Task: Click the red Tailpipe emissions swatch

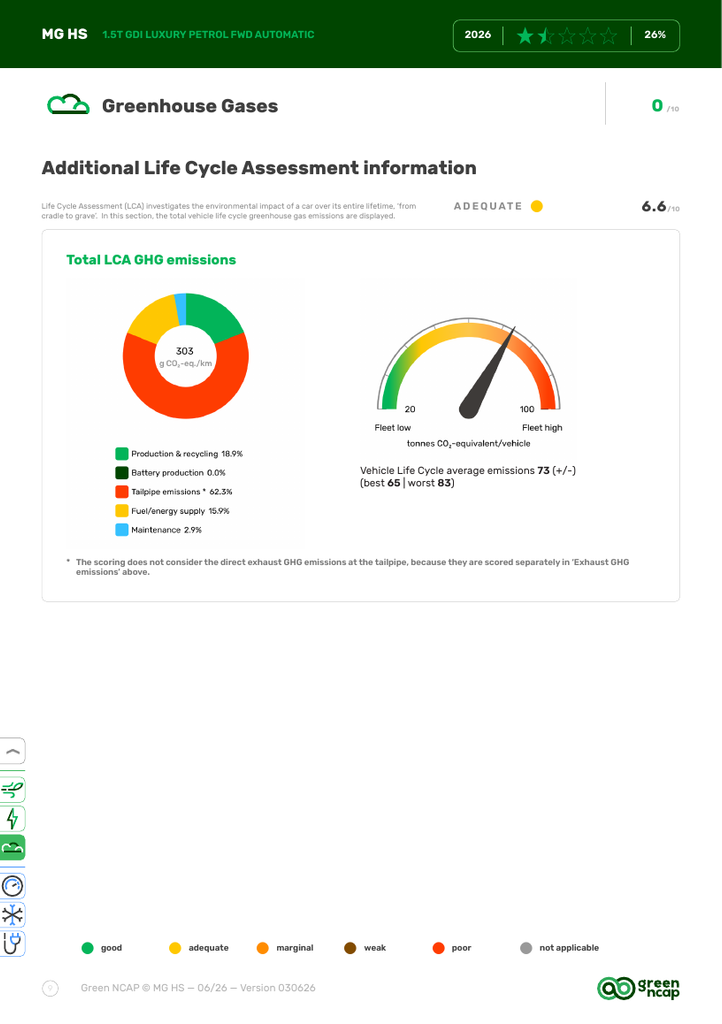Action: click(x=121, y=492)
